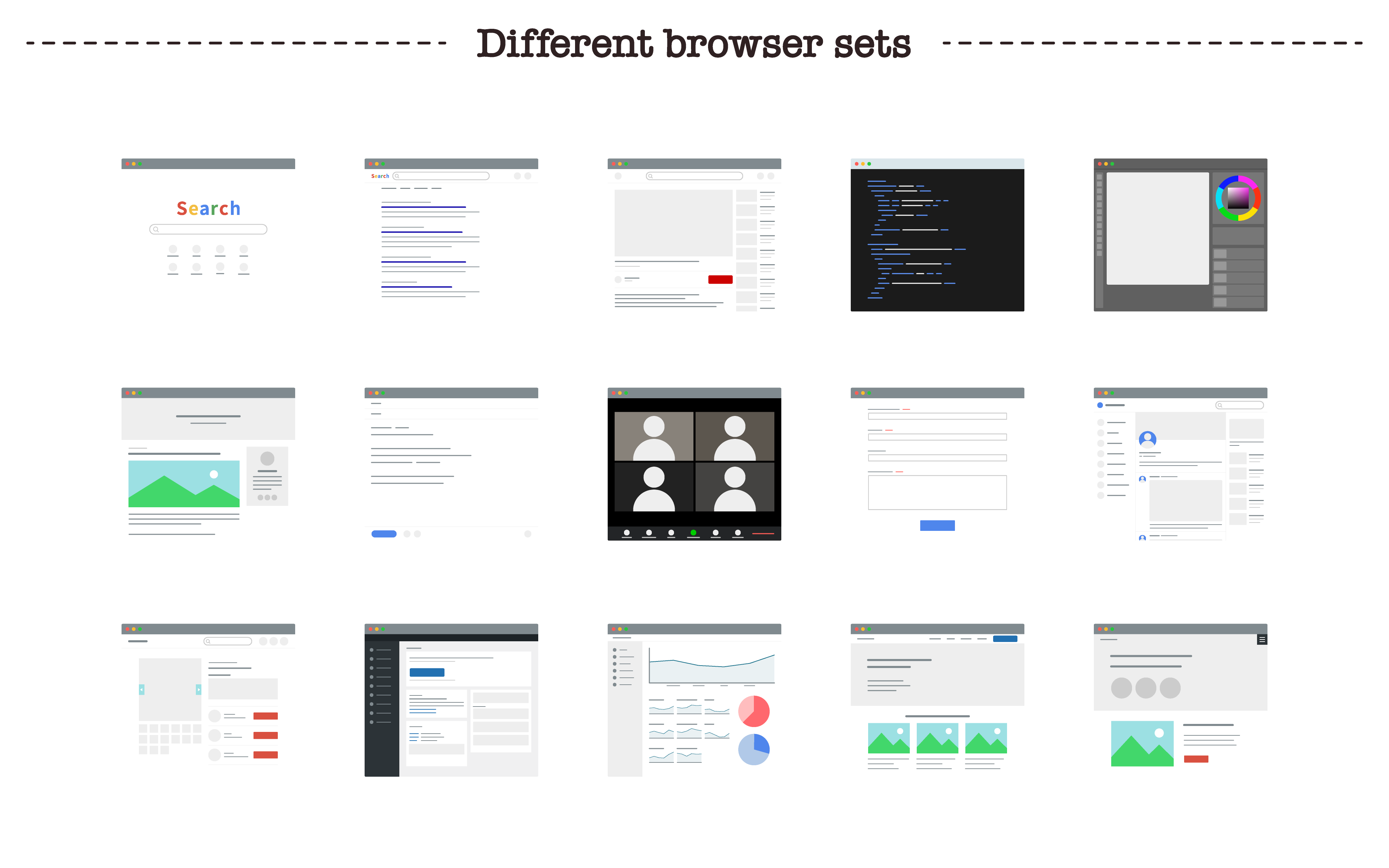The height and width of the screenshot is (868, 1389).
Task: Click the large blue profile avatar on the social page
Action: pos(1147,440)
